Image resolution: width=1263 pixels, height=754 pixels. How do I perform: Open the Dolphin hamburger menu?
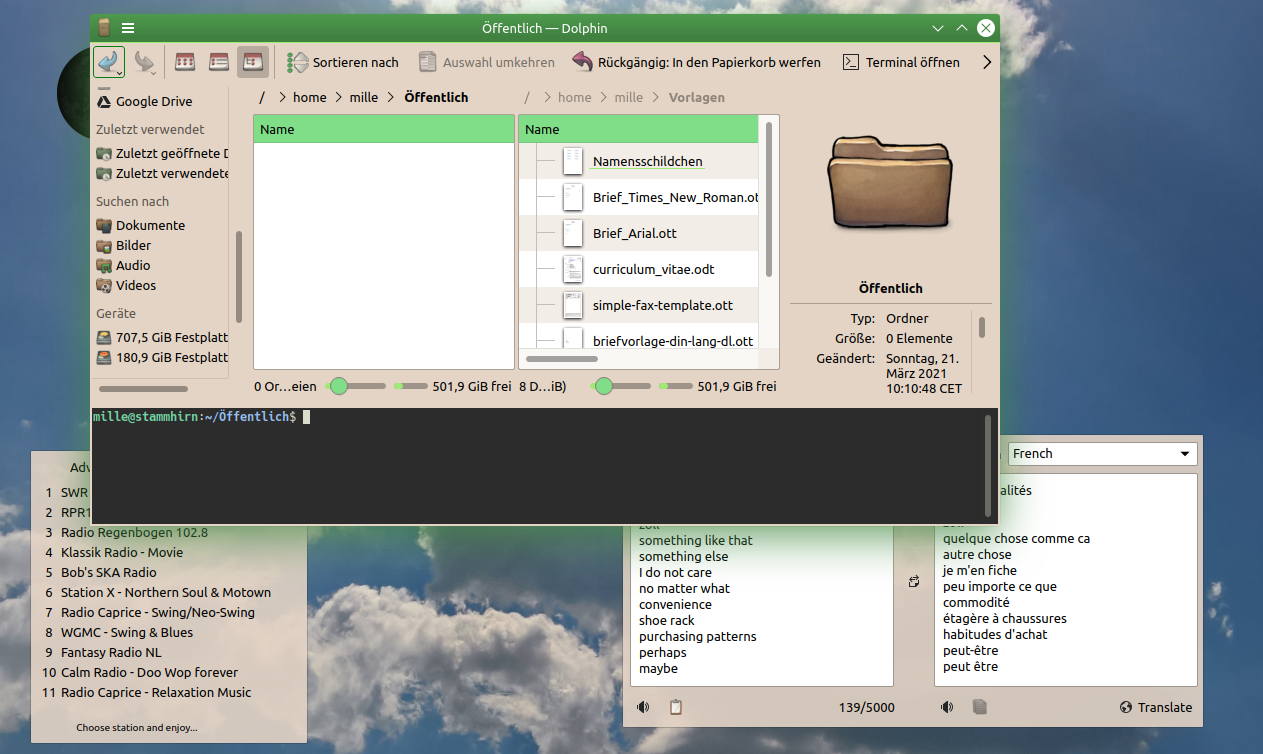click(x=128, y=28)
